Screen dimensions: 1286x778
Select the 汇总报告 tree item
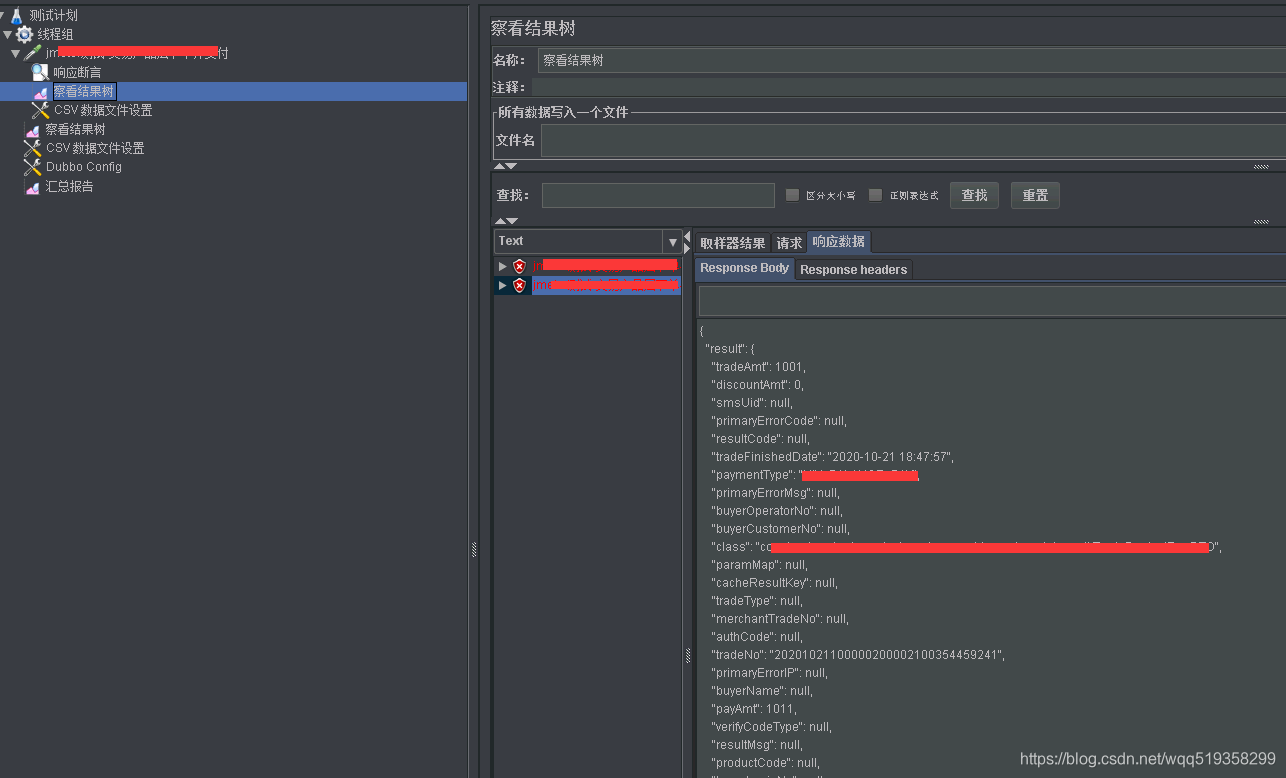[69, 186]
